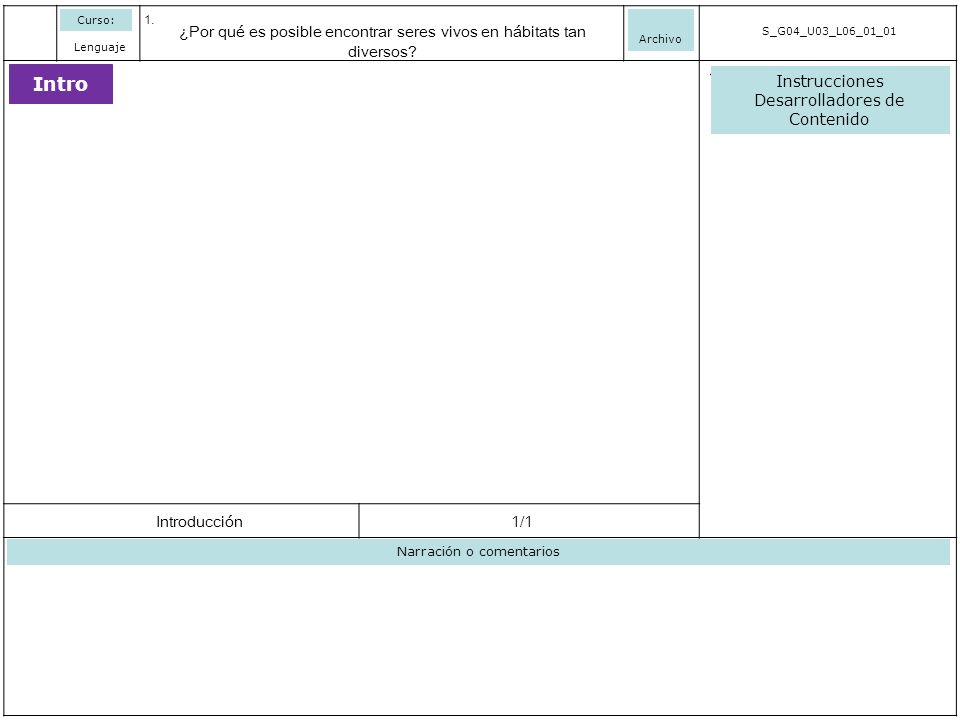Click the Narración o comentarios bar
This screenshot has width=960, height=720.
[478, 552]
